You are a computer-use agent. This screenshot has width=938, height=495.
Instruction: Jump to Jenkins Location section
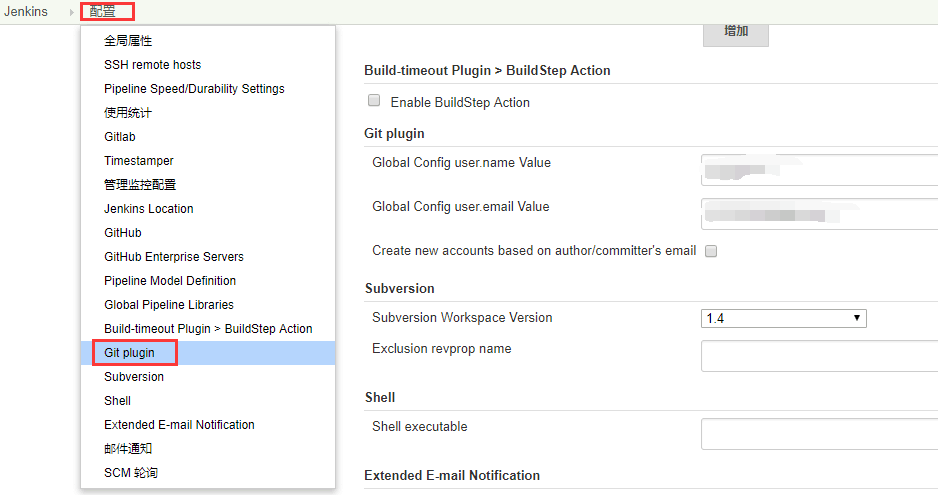(x=149, y=208)
